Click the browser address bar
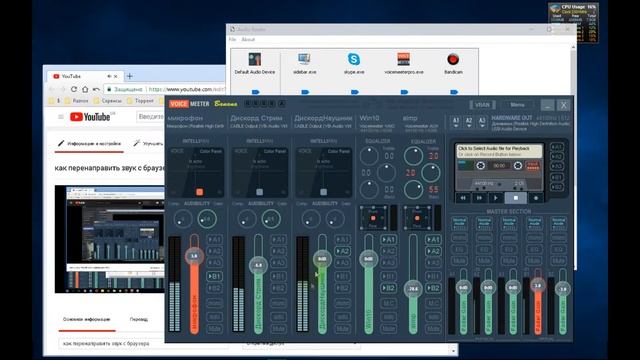Screen dimensions: 640x360 coord(165,89)
